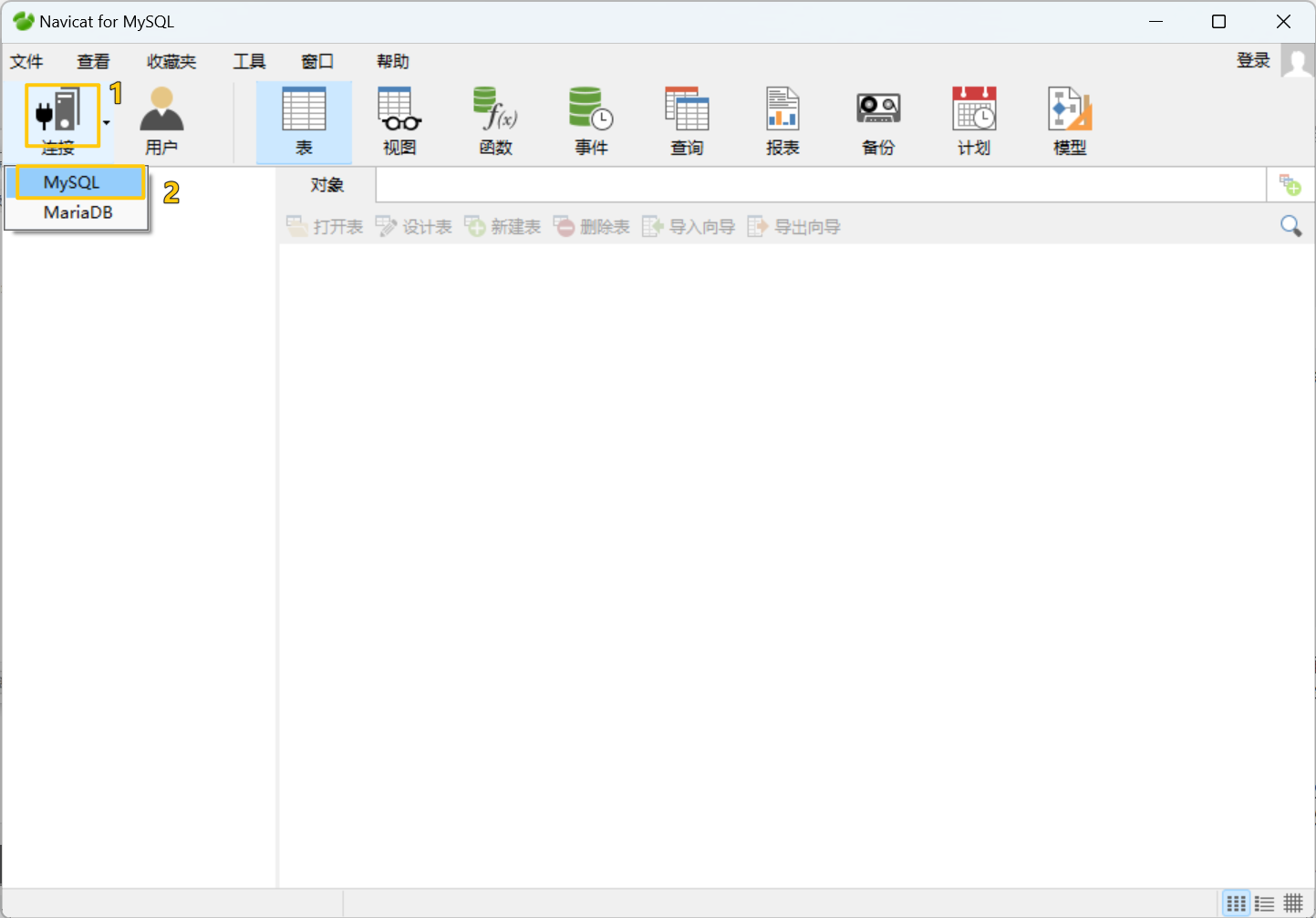Viewport: 1316px width, 918px height.
Task: Select the 报表 (Reports) toolbar icon
Action: pyautogui.click(x=782, y=119)
